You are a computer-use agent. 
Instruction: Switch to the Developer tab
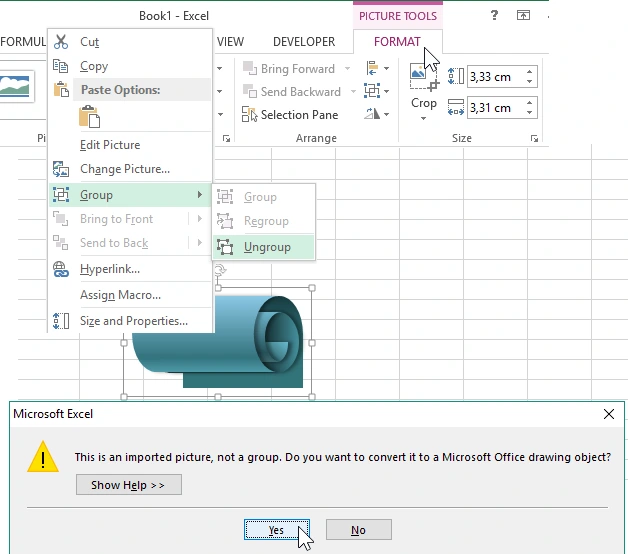click(304, 42)
